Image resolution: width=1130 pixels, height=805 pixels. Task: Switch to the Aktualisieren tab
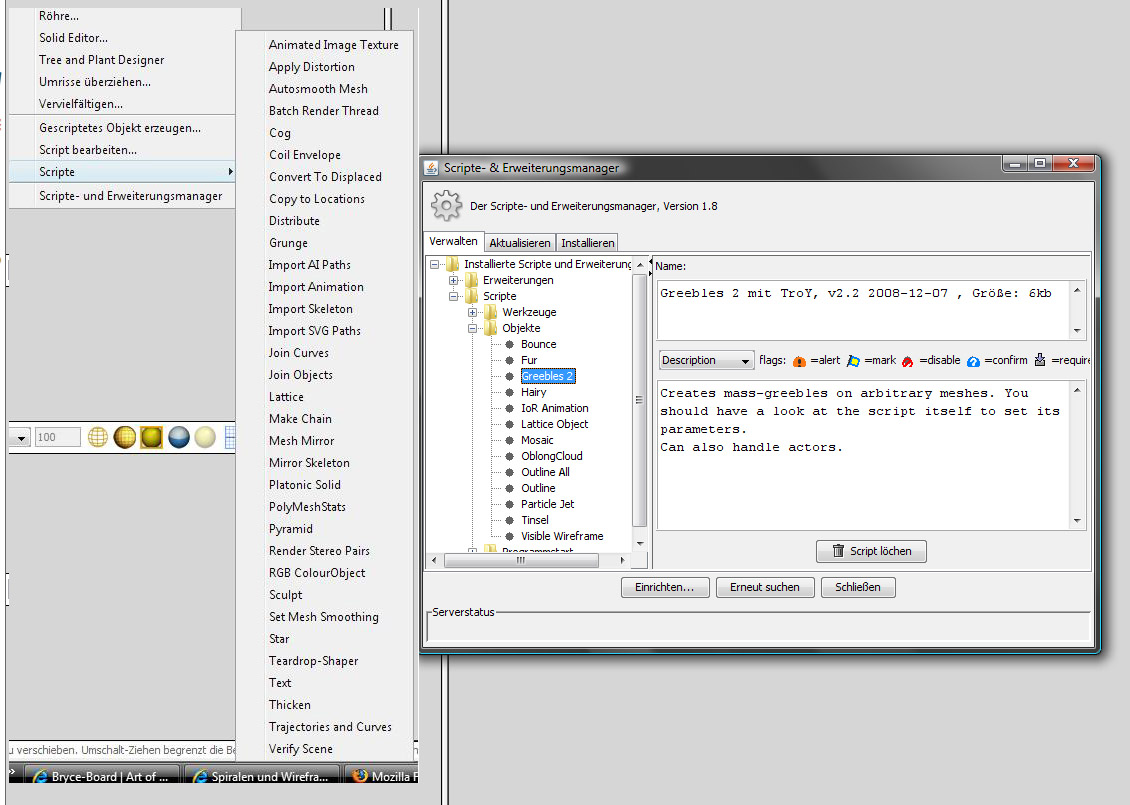click(520, 243)
